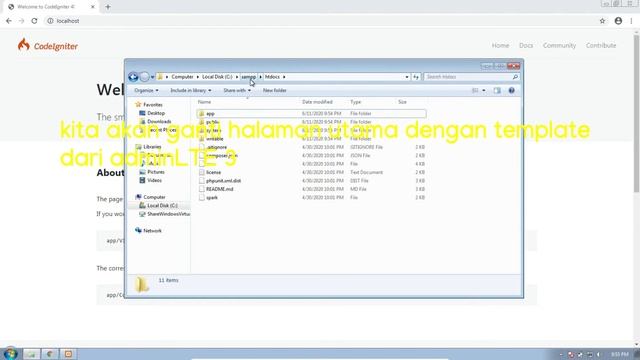The width and height of the screenshot is (640, 360).
Task: Open Desktop in navigation pane
Action: (156, 113)
